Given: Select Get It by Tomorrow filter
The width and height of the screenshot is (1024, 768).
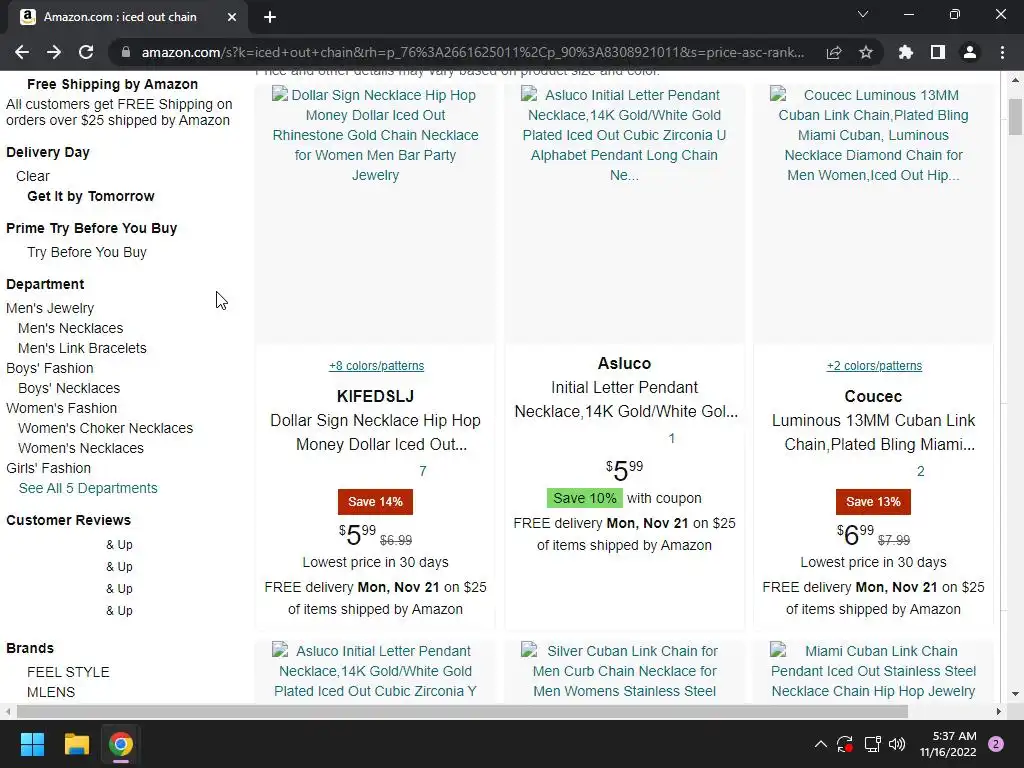Looking at the screenshot, I should pyautogui.click(x=91, y=197).
